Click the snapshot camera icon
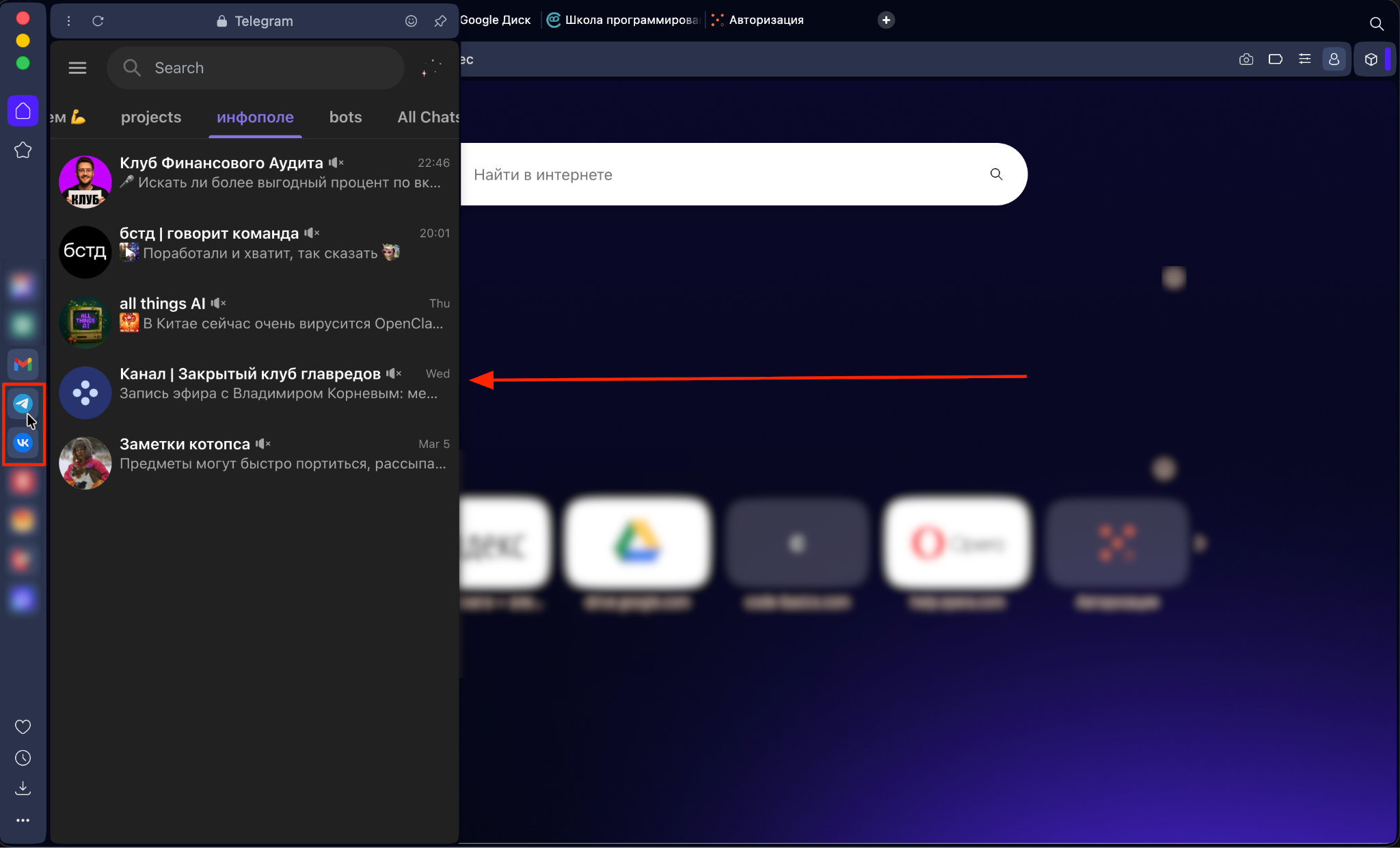This screenshot has width=1400, height=848. 1246,59
